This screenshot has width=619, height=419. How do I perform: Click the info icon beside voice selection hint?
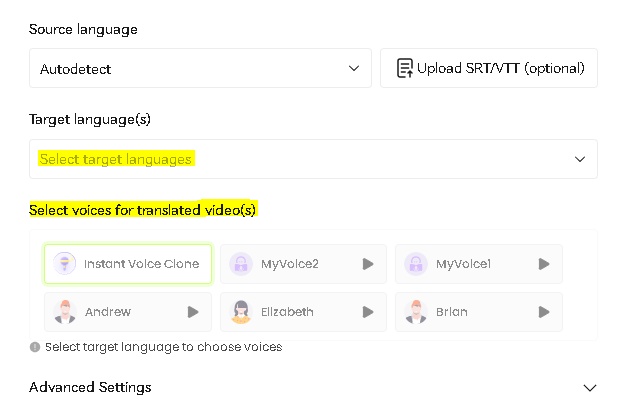click(x=35, y=347)
